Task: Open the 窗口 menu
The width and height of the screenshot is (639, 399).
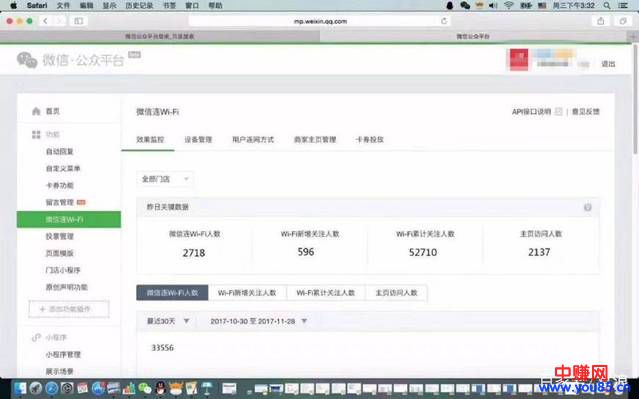Action: (x=192, y=5)
